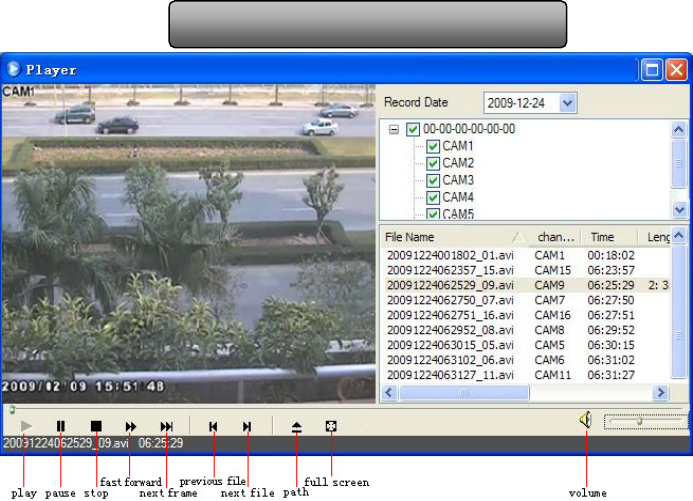Screen dimensions: 693x501
Task: Uncheck the 00-00-00-00-00-00 device checkbox
Action: [x=413, y=129]
